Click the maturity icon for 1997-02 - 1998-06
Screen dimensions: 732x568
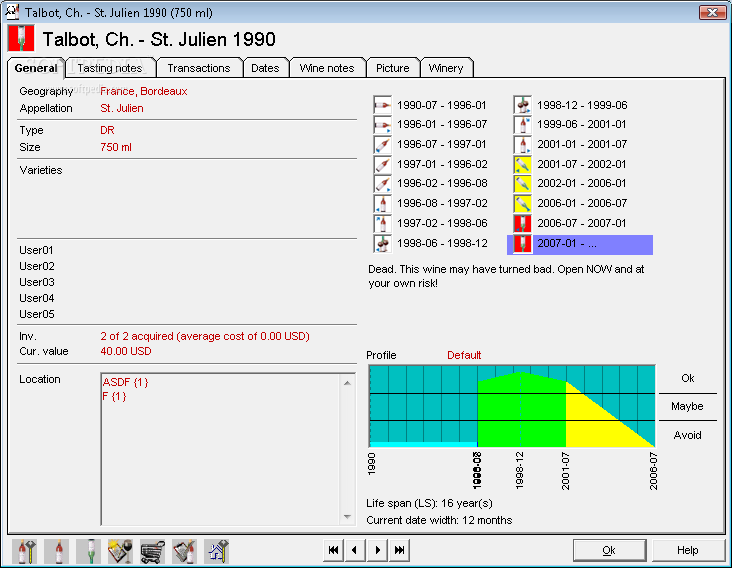click(382, 224)
